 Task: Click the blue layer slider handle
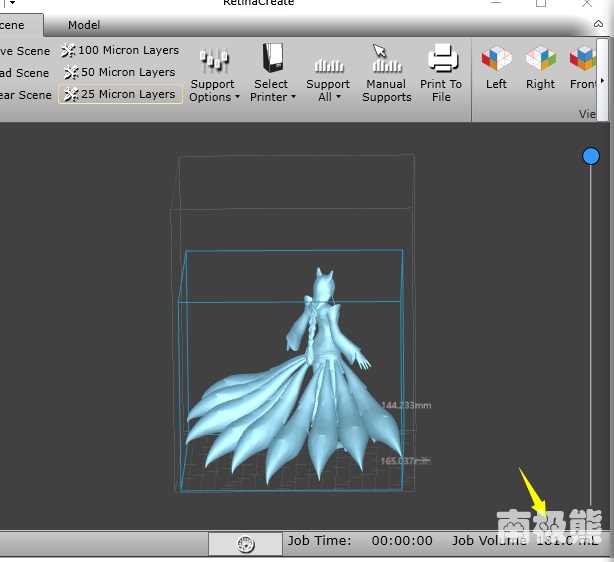tap(591, 156)
